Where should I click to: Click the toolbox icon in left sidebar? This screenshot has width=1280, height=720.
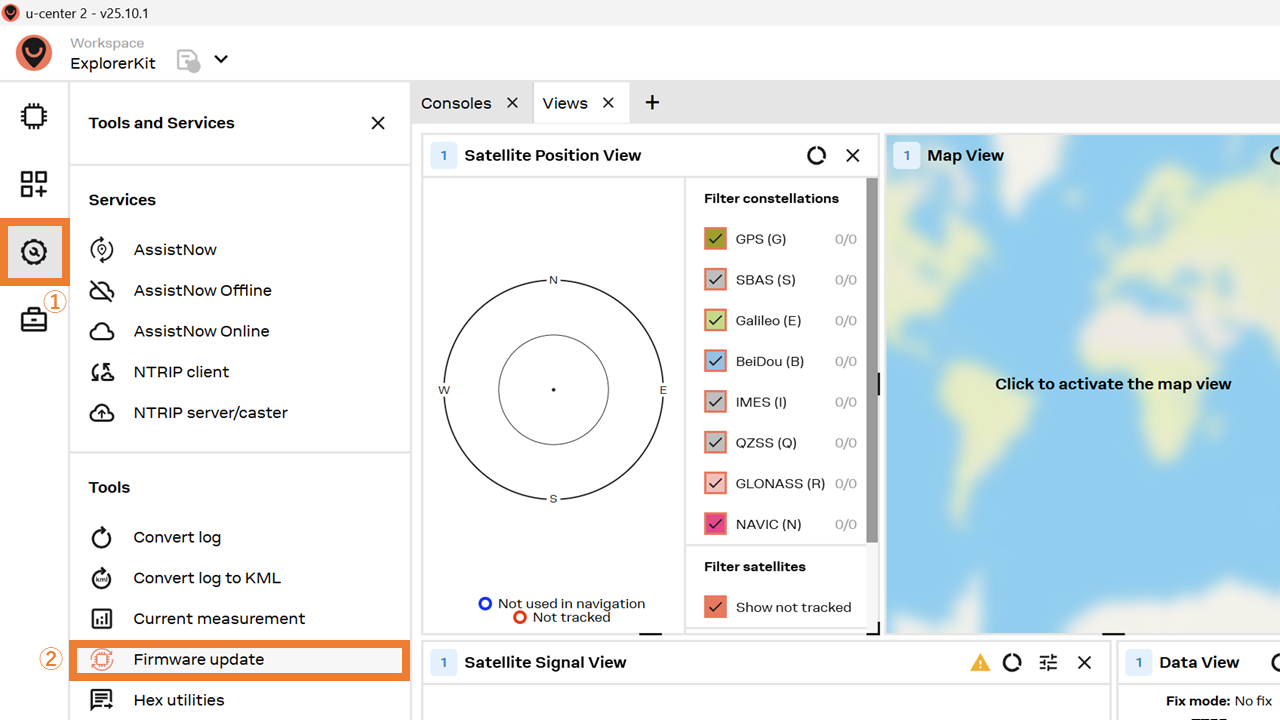tap(34, 320)
